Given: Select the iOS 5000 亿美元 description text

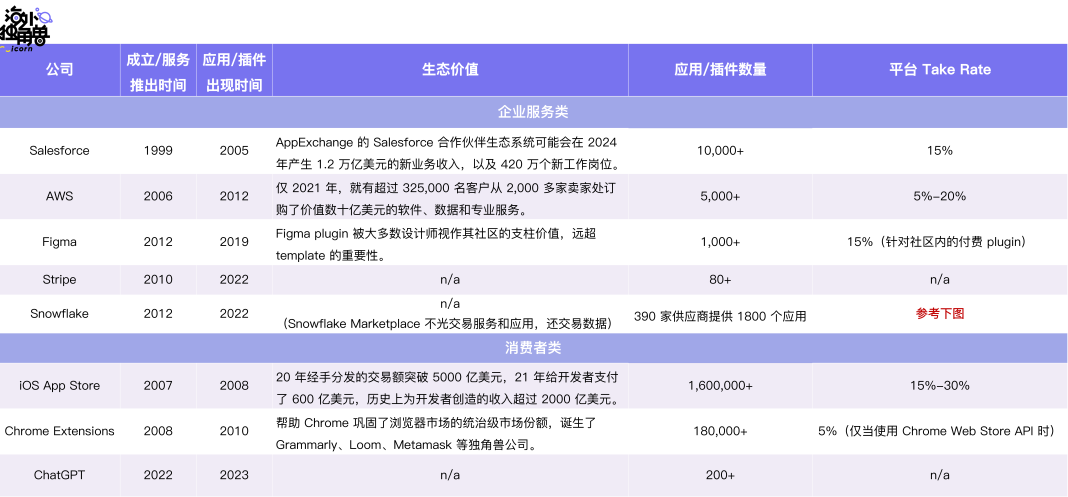Looking at the screenshot, I should coord(450,387).
